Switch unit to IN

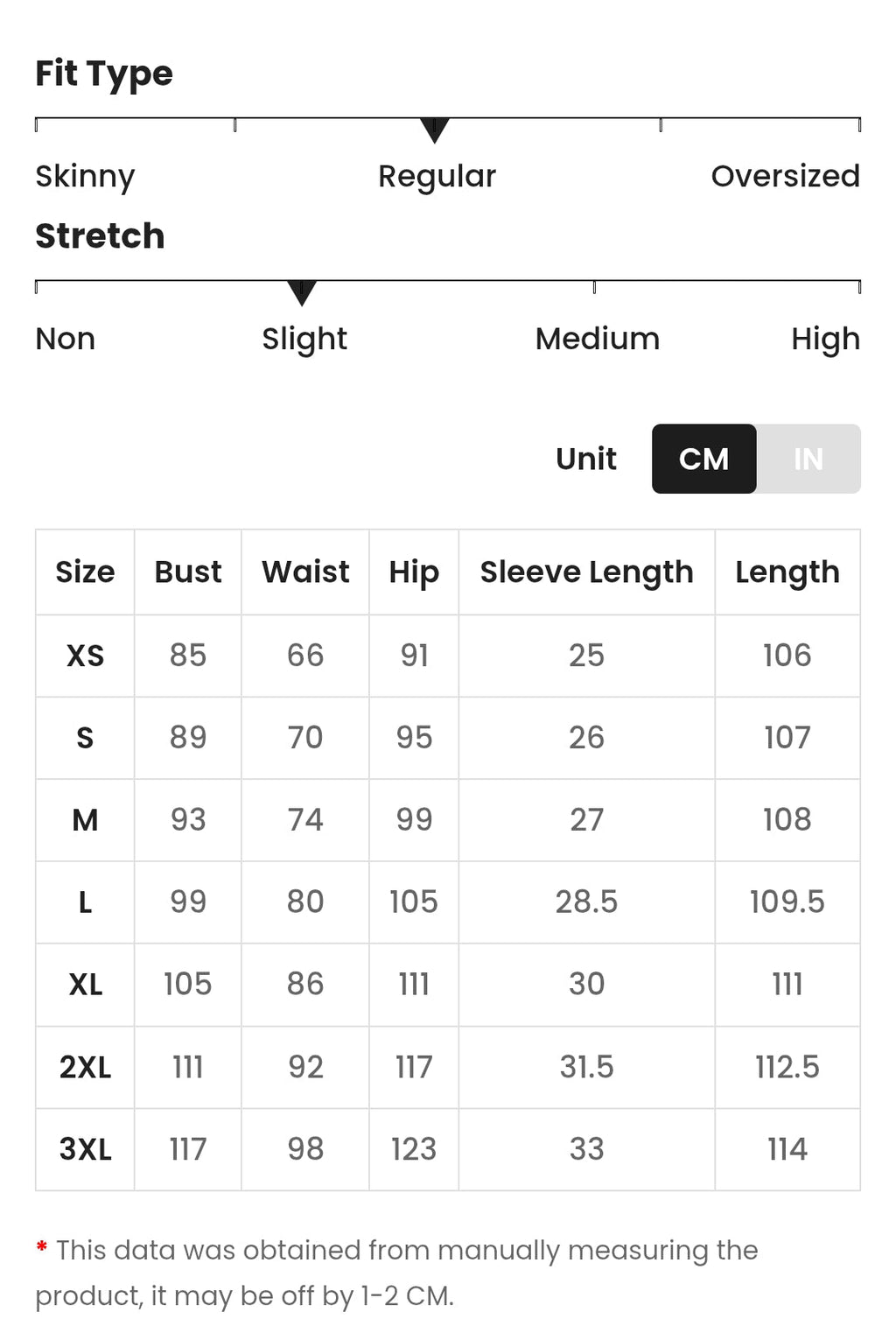pyautogui.click(x=808, y=459)
